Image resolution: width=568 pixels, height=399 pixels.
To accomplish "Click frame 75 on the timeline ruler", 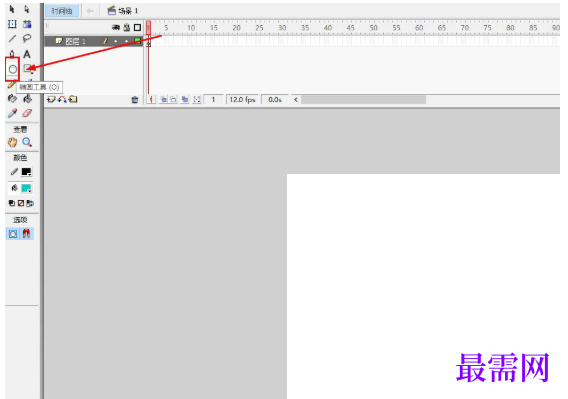I will pyautogui.click(x=488, y=28).
